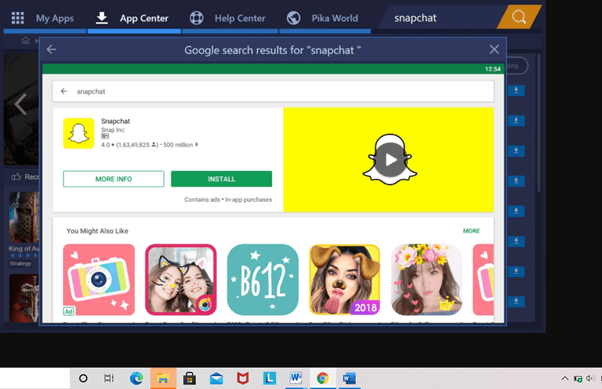Click the third download button in right list
The image size is (602, 389).
[x=516, y=151]
